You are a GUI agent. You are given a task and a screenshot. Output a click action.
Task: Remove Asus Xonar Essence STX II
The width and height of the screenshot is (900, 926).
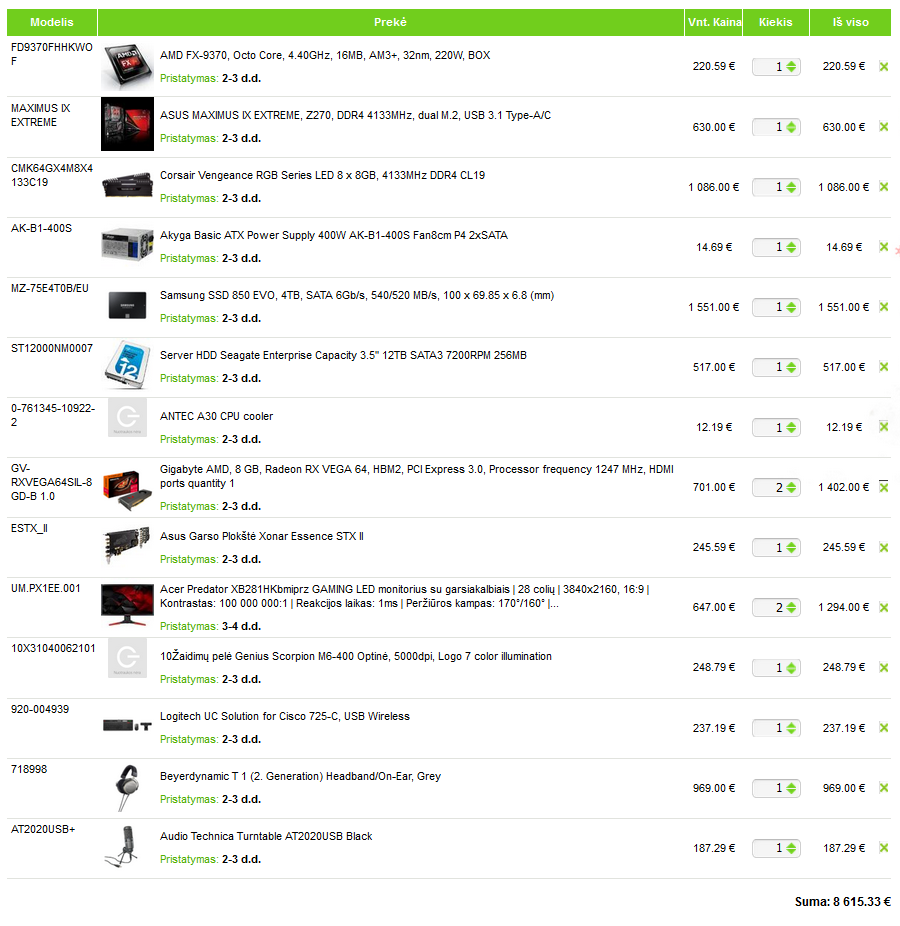pyautogui.click(x=883, y=547)
